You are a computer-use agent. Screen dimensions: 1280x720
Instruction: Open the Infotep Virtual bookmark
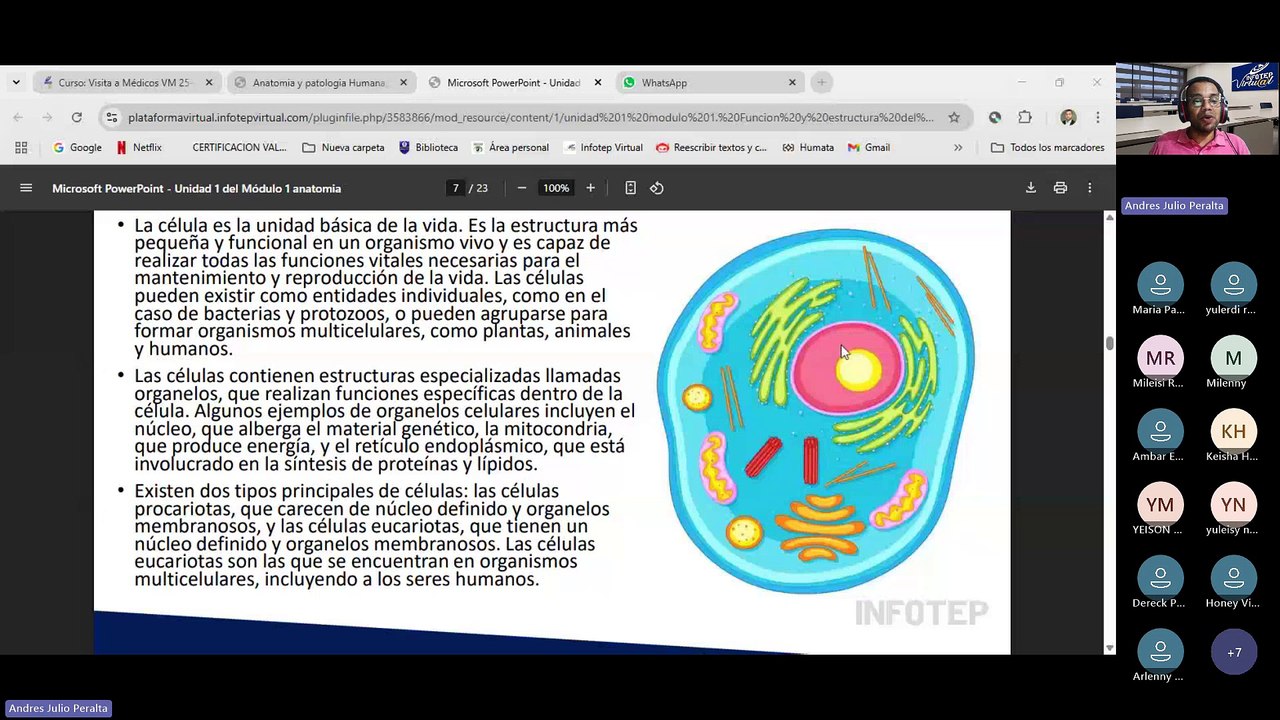(603, 147)
